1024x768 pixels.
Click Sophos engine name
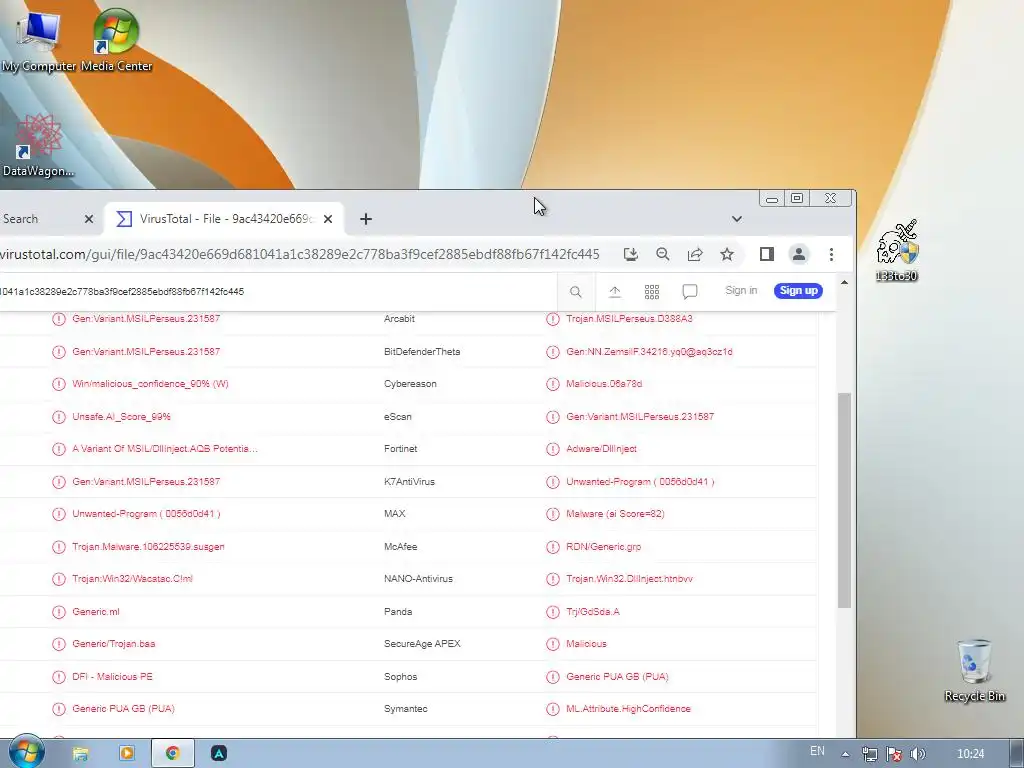400,677
